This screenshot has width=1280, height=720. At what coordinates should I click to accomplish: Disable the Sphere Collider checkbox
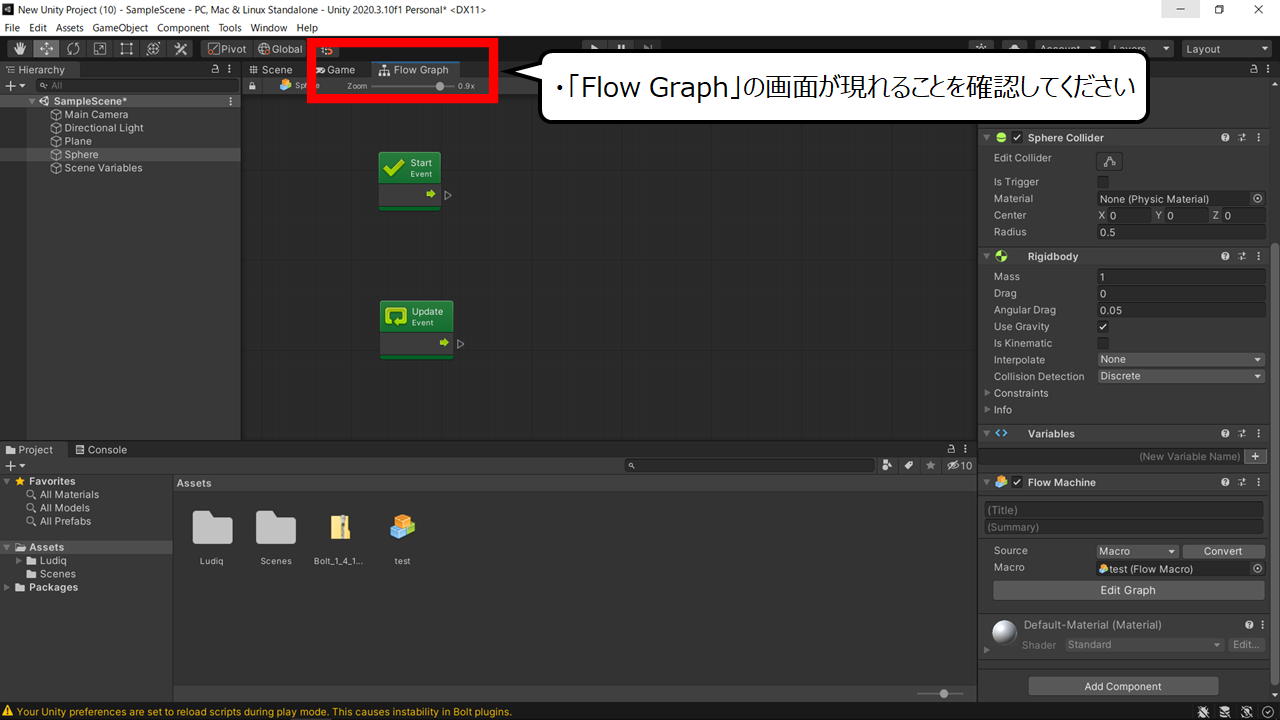tap(1017, 138)
